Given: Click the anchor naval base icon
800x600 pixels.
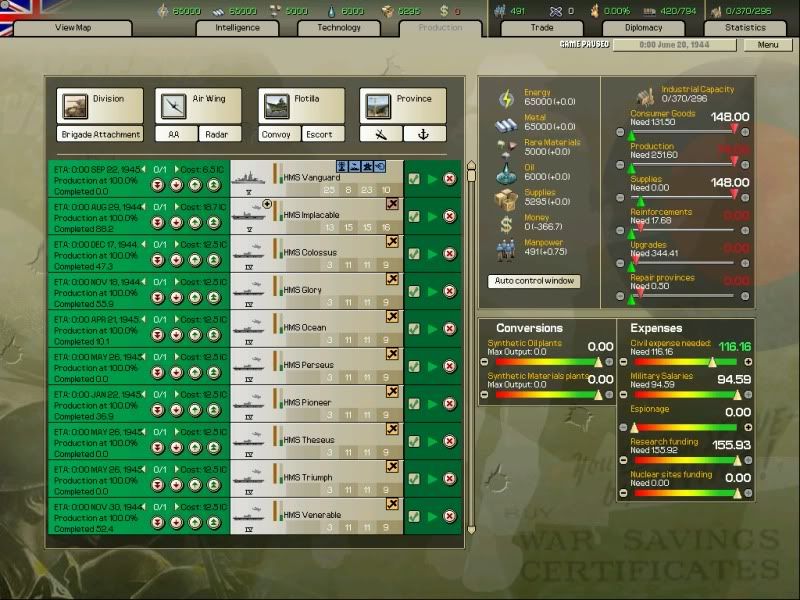Looking at the screenshot, I should (x=424, y=134).
